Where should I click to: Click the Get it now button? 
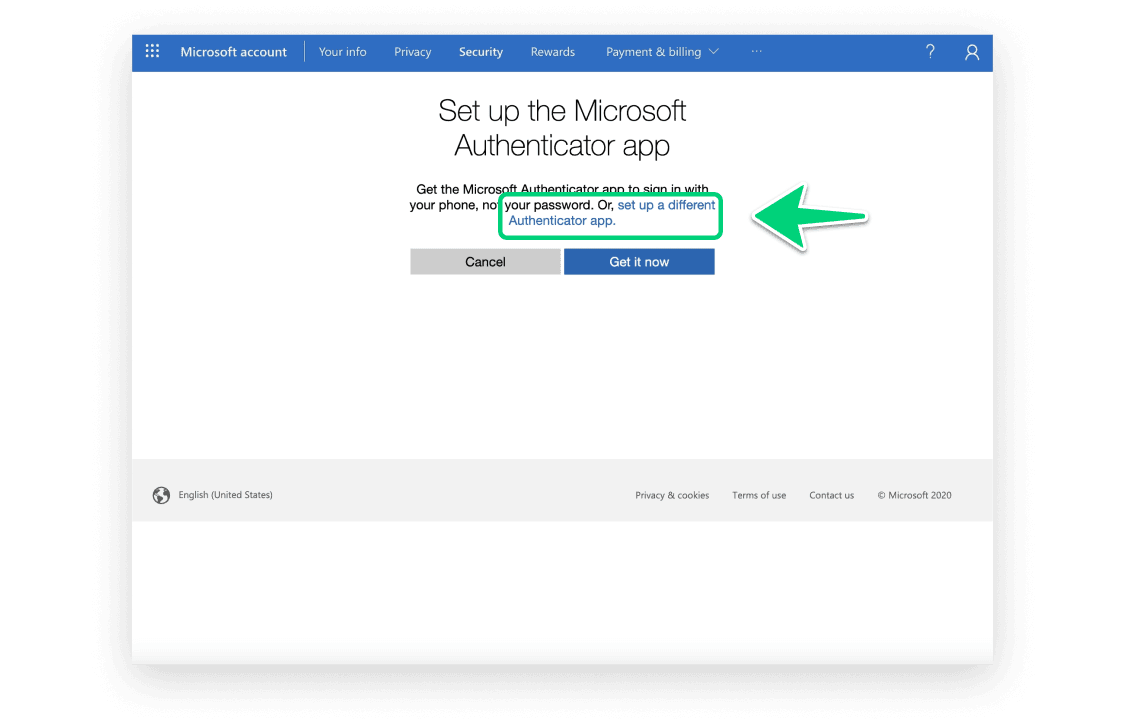click(639, 262)
